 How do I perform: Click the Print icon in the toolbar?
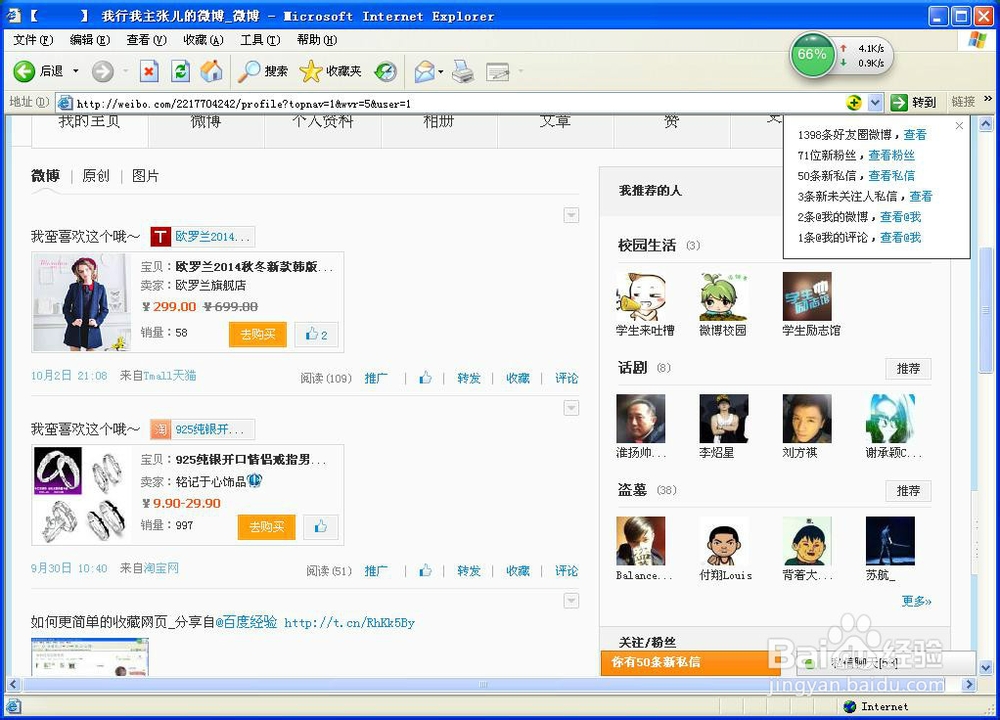[463, 71]
